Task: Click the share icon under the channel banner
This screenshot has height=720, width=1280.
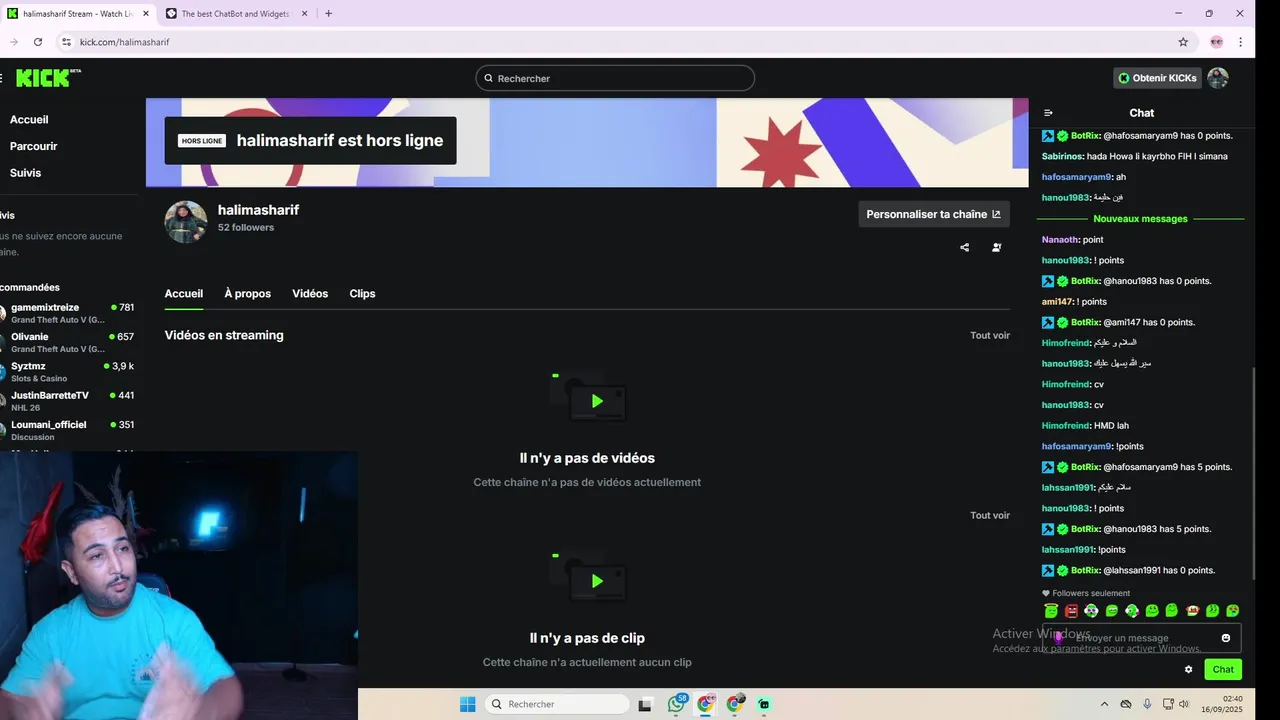Action: (x=964, y=247)
